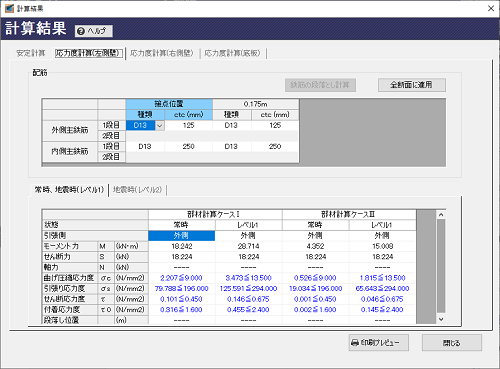Open the 印刷プレビュー print preview
This screenshot has height=369, width=500.
pos(379,343)
